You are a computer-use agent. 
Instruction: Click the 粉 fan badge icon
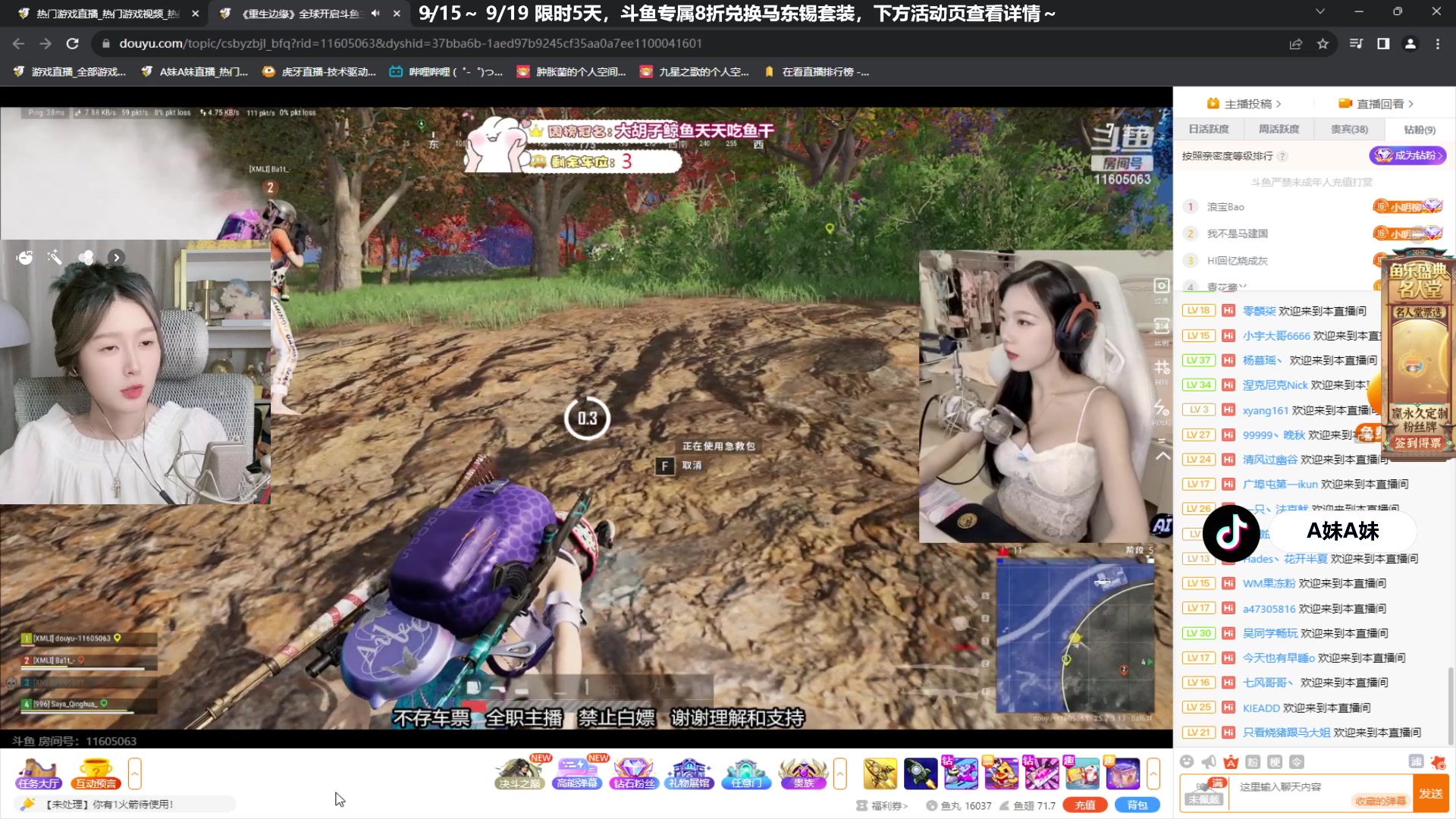1253,761
